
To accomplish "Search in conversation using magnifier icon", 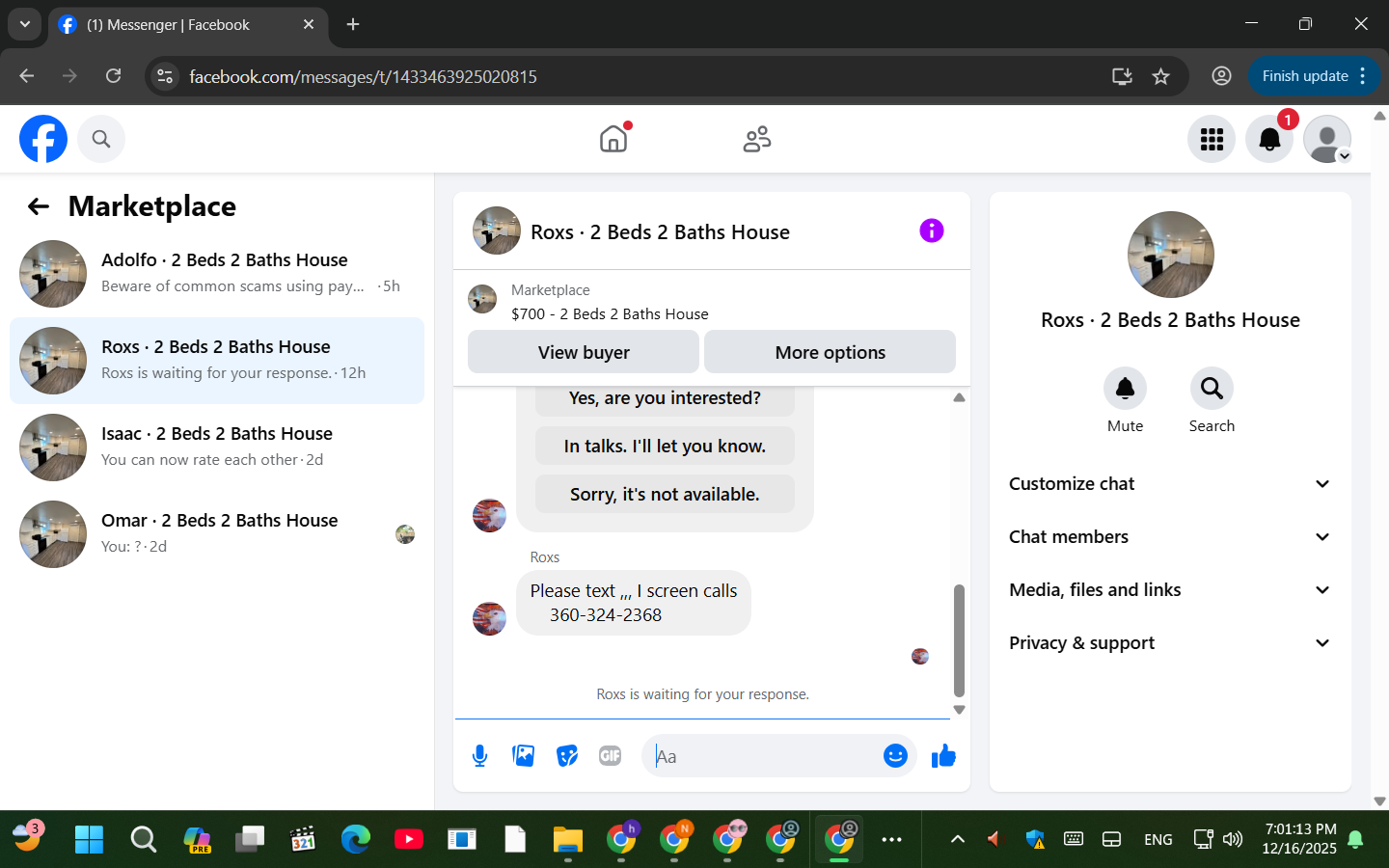I will (1212, 389).
